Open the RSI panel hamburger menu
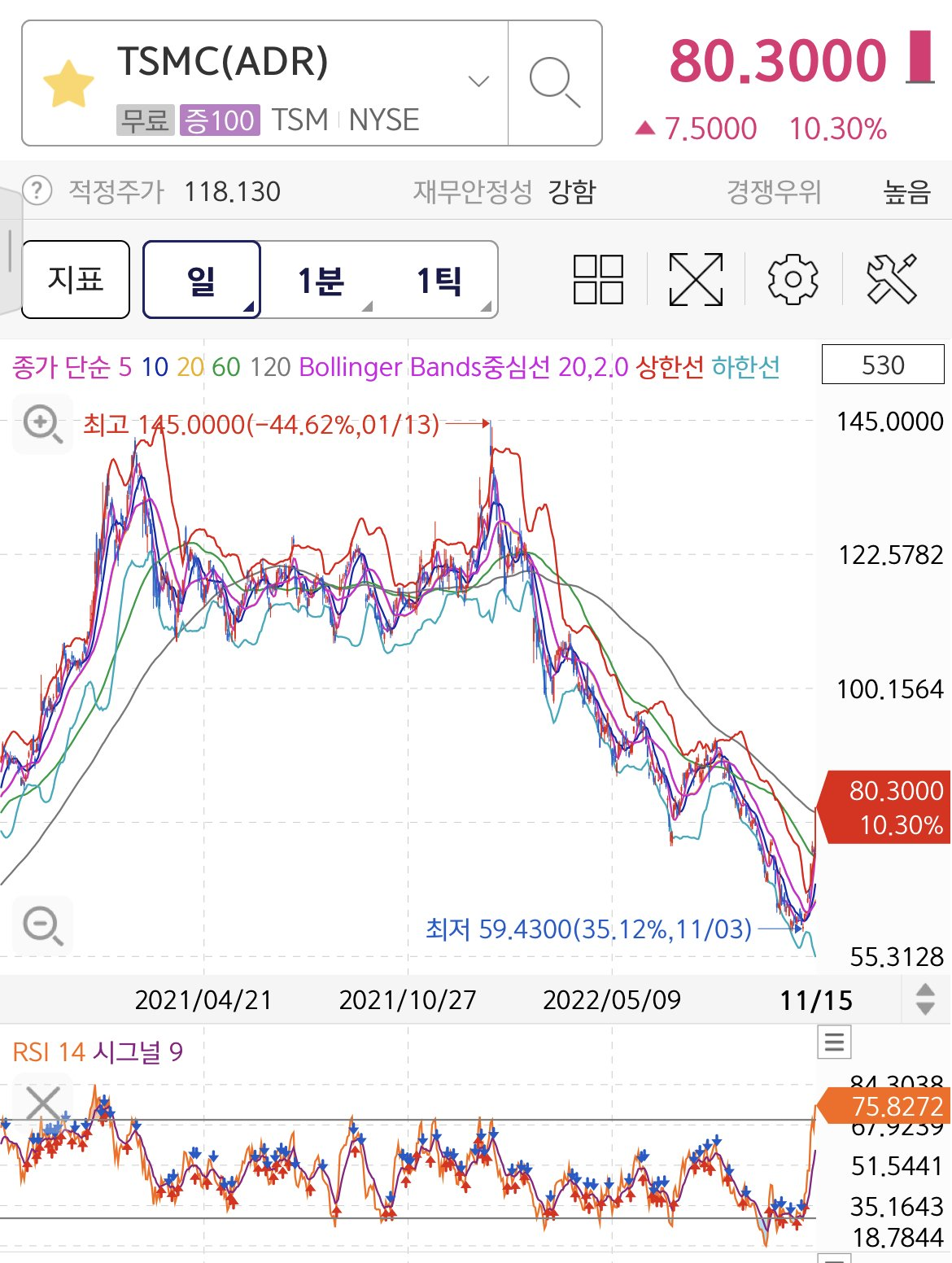Viewport: 952px width, 1263px height. click(834, 1042)
